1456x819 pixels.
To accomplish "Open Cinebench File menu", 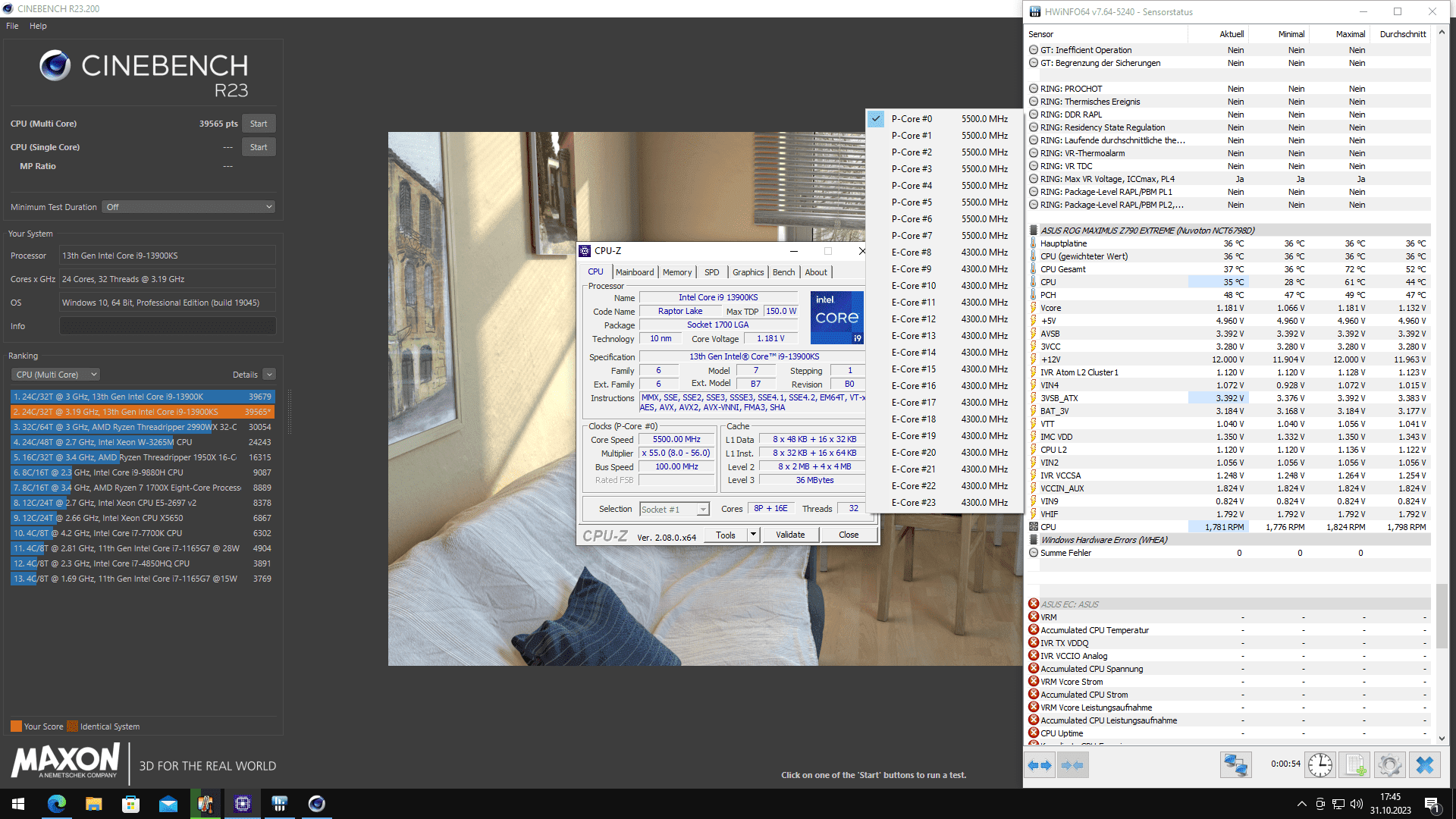I will click(x=12, y=26).
